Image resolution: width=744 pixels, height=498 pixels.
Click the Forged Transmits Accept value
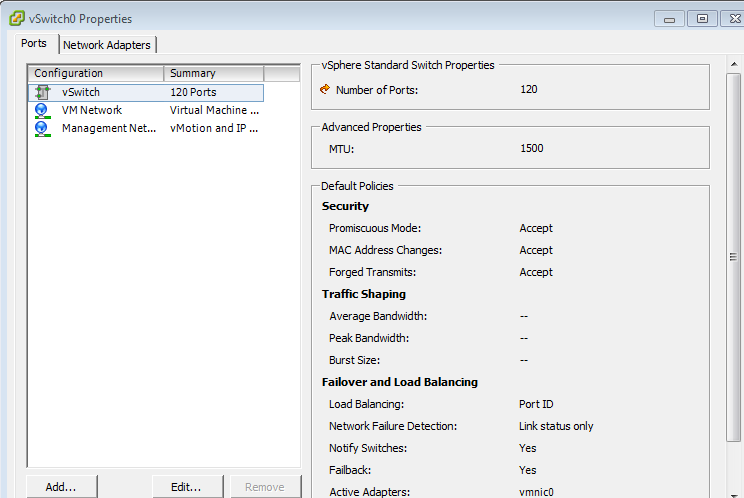536,272
